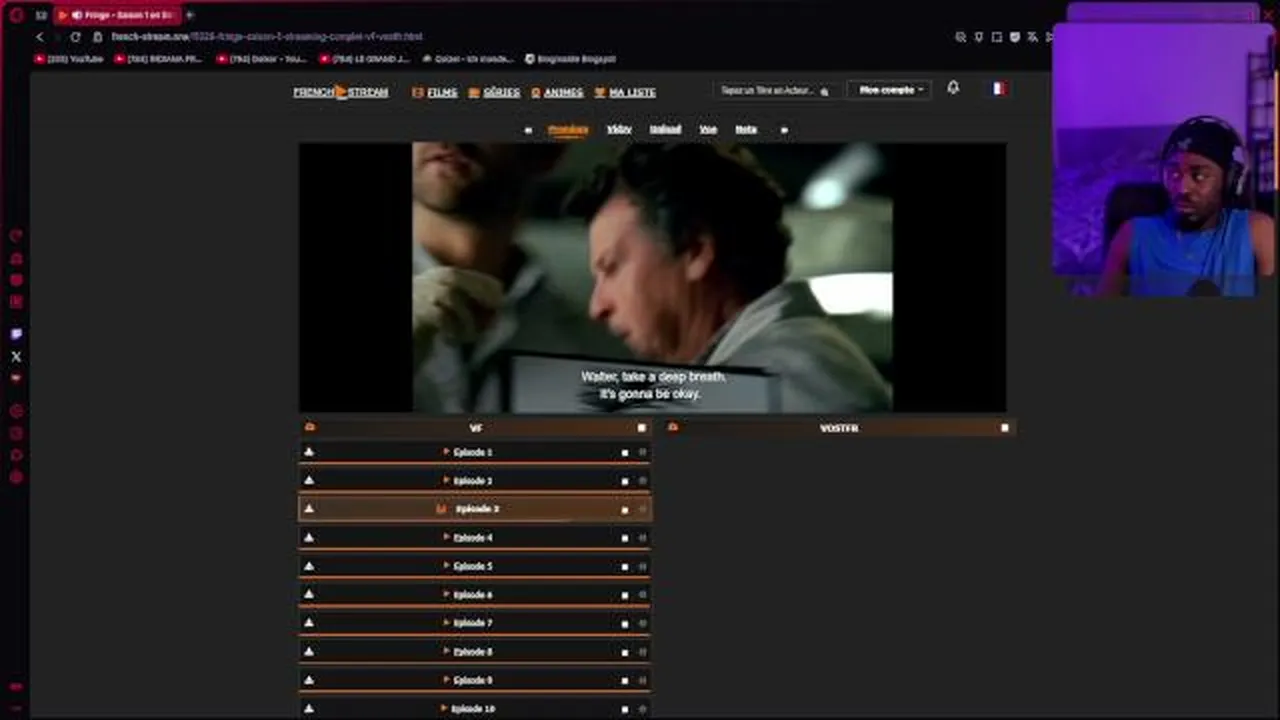Open the Mon compte dropdown
1280x720 pixels.
coord(890,90)
